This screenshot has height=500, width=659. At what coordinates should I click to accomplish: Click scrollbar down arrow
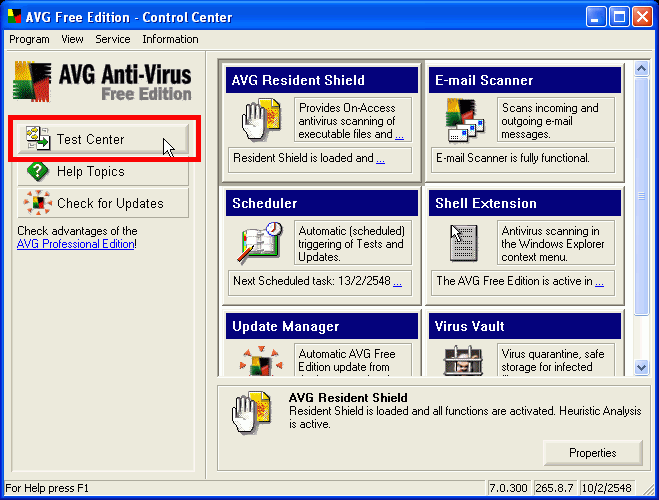pos(641,368)
